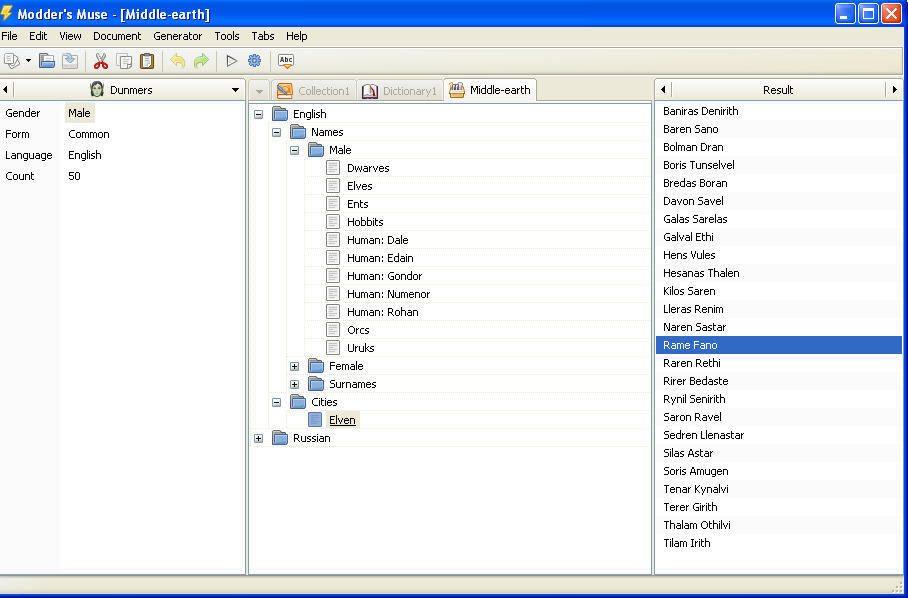The width and height of the screenshot is (908, 598).
Task: Select result Thalam Othilvi
Action: tap(779, 524)
